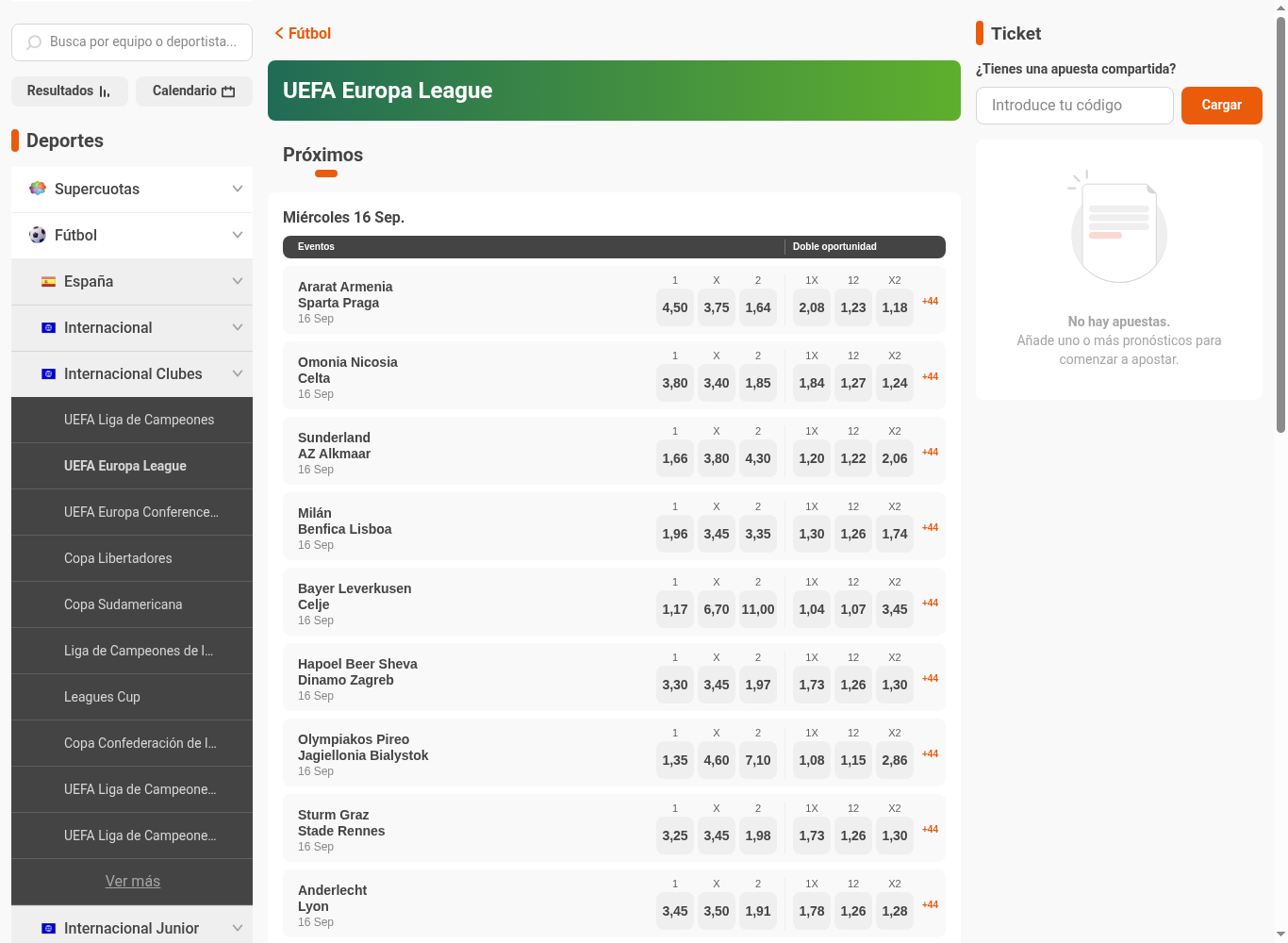Open UEFA Europa Conference league
This screenshot has height=943, width=1288.
click(132, 512)
